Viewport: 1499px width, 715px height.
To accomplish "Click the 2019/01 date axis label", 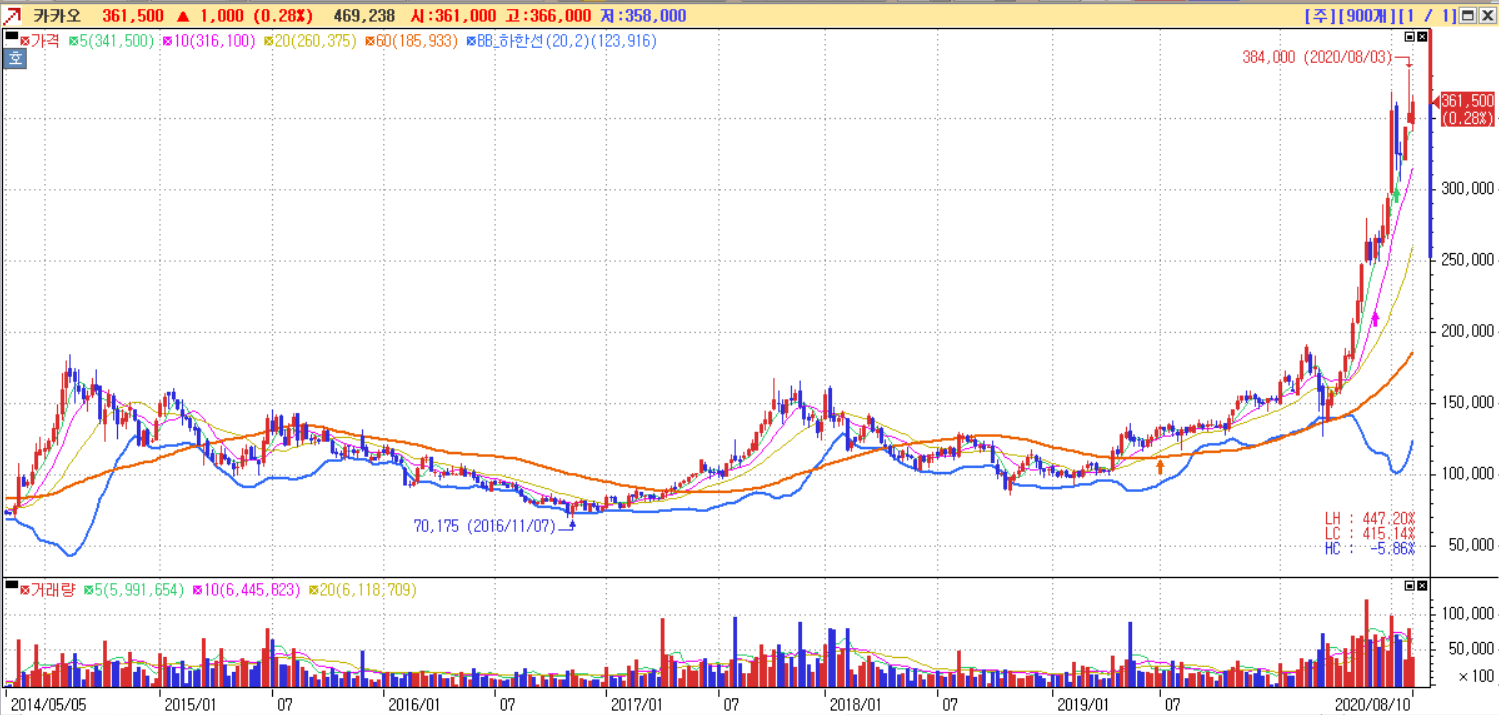I will click(x=1083, y=704).
